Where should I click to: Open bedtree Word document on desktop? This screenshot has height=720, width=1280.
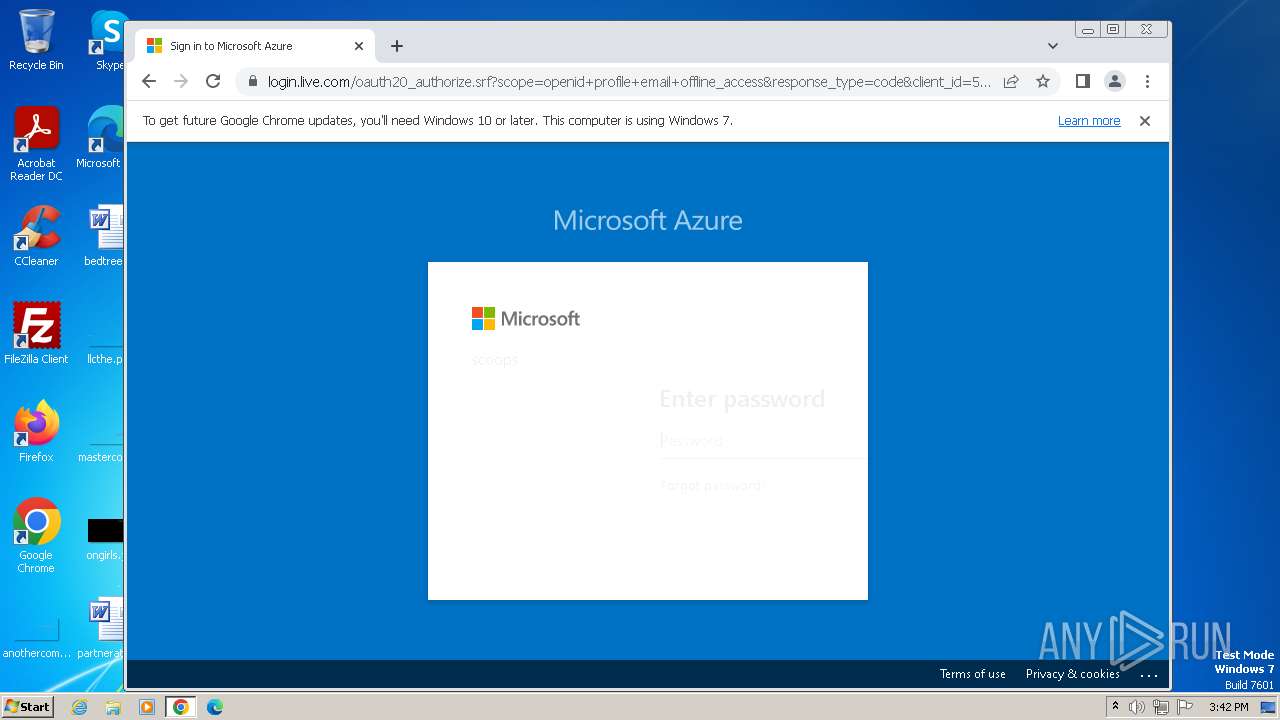click(x=104, y=236)
